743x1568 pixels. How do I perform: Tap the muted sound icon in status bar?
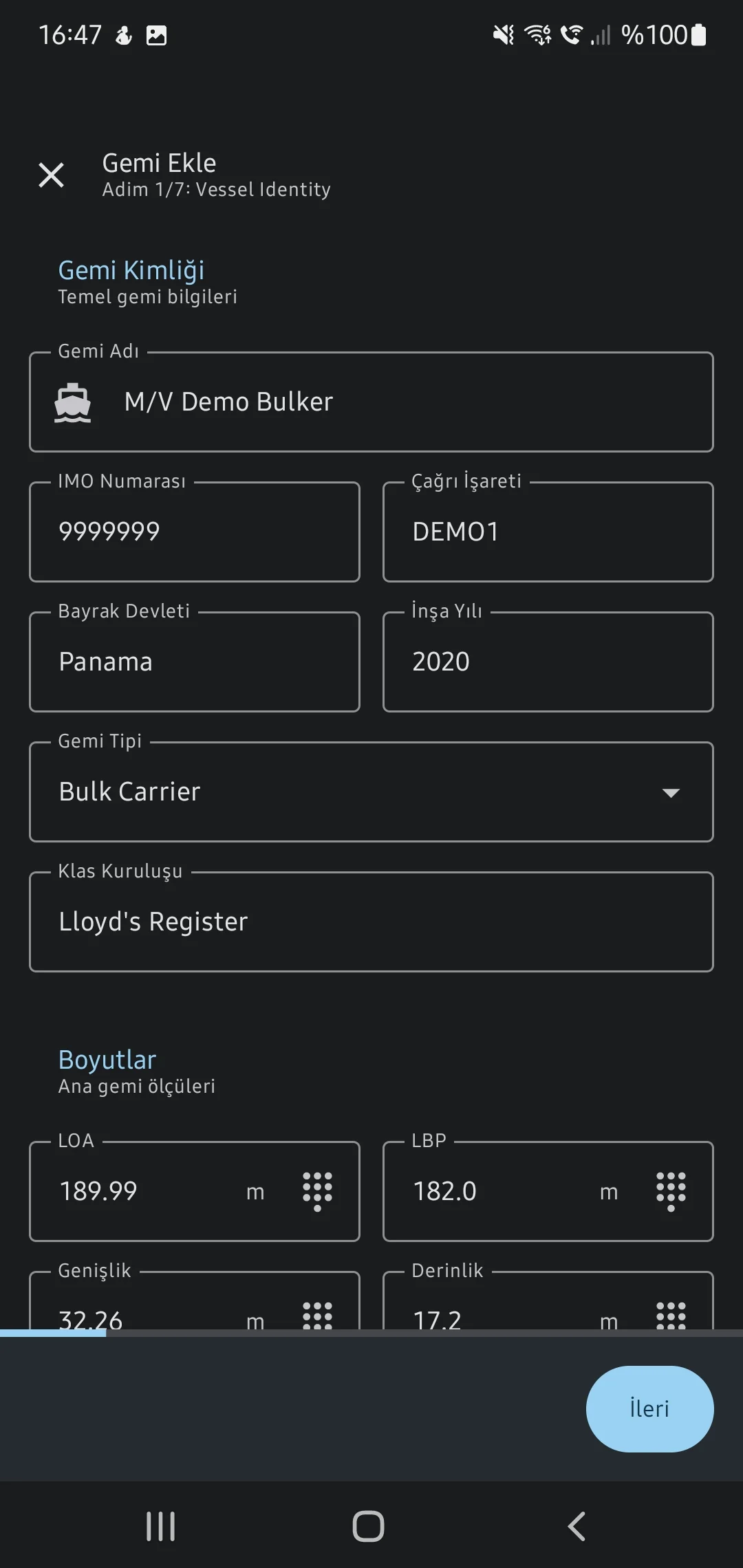tap(502, 34)
